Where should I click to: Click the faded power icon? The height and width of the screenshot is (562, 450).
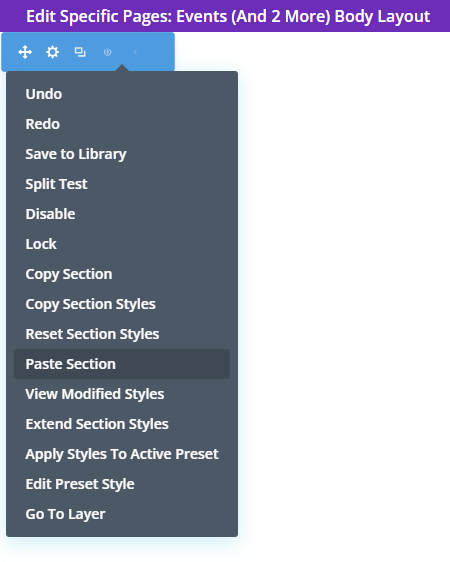point(107,52)
